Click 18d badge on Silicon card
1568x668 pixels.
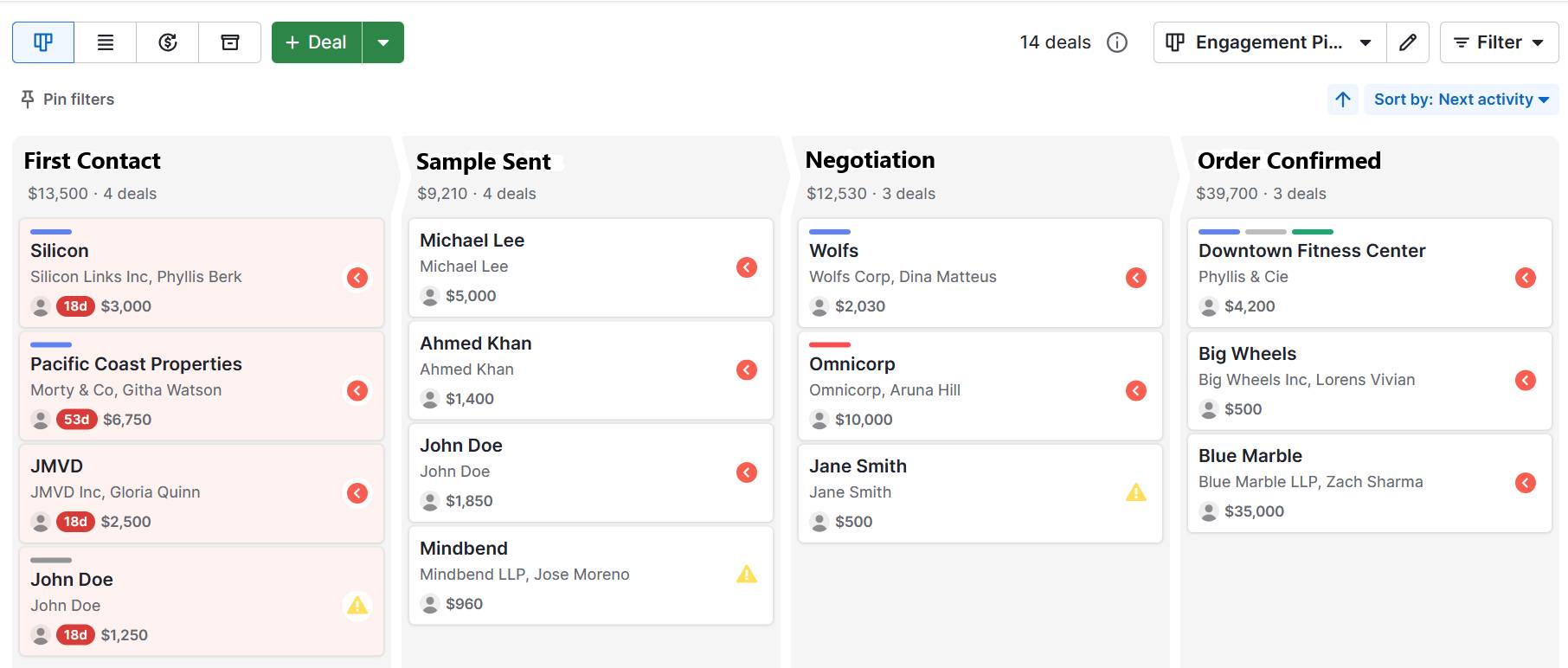tap(75, 306)
